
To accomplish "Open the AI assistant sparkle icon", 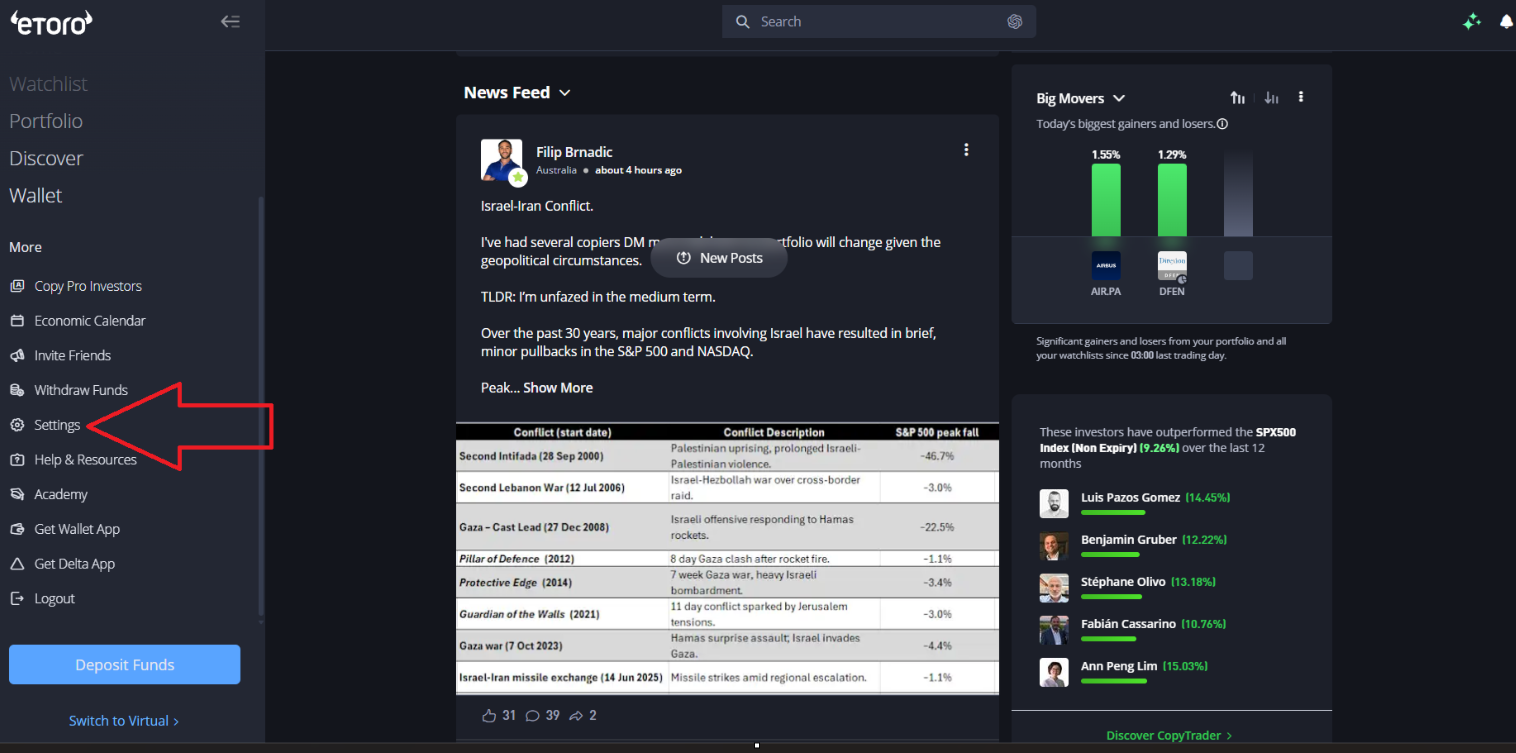I will tap(1471, 21).
